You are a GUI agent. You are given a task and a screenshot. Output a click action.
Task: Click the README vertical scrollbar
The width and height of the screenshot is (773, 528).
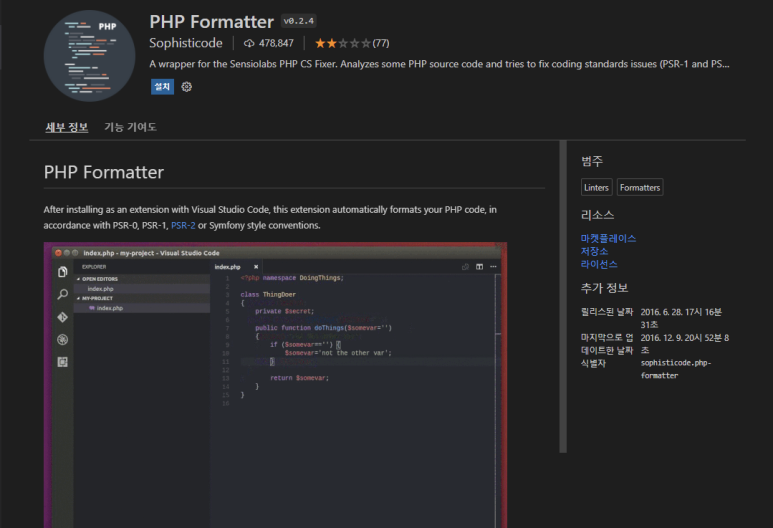coord(563,296)
